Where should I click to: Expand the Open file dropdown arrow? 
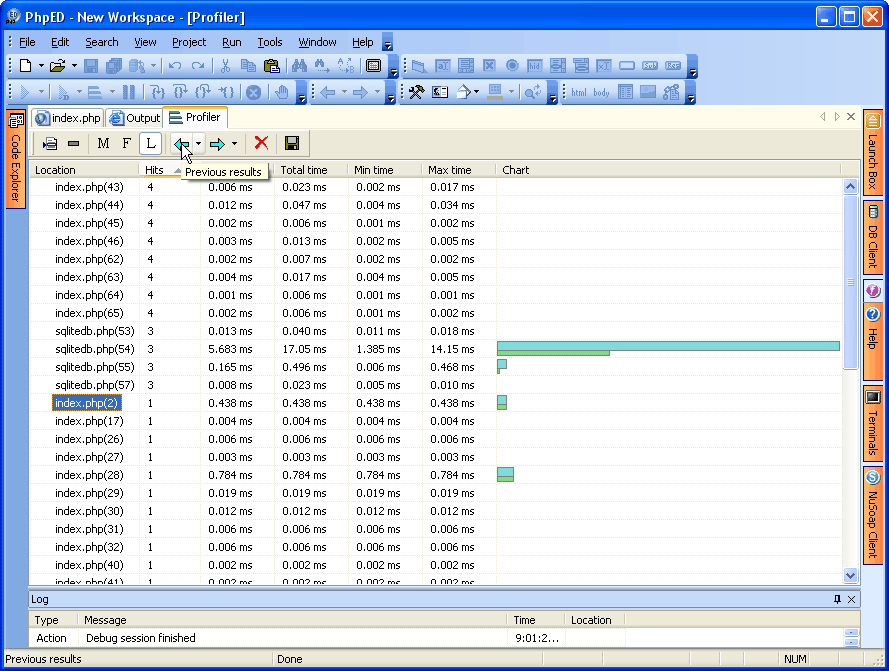74,66
